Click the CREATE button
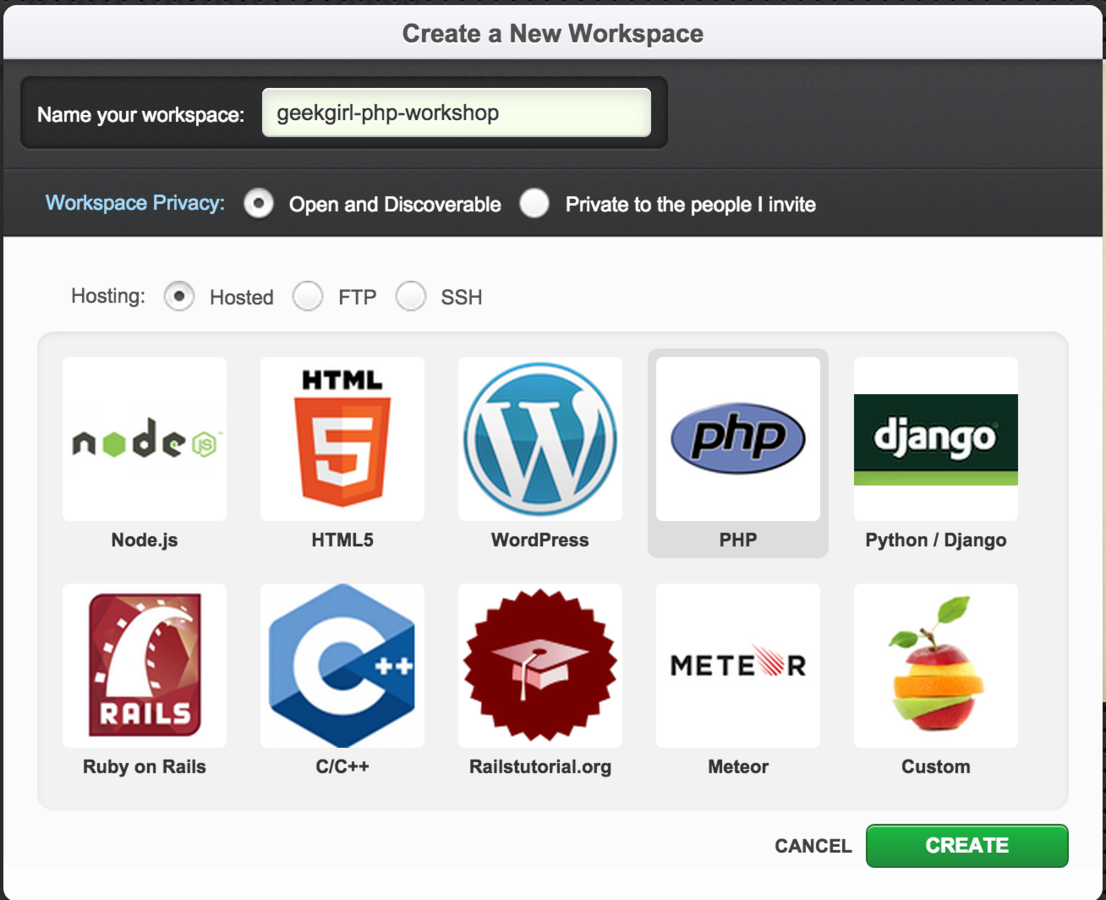Screen dimensions: 1106x900 click(967, 846)
